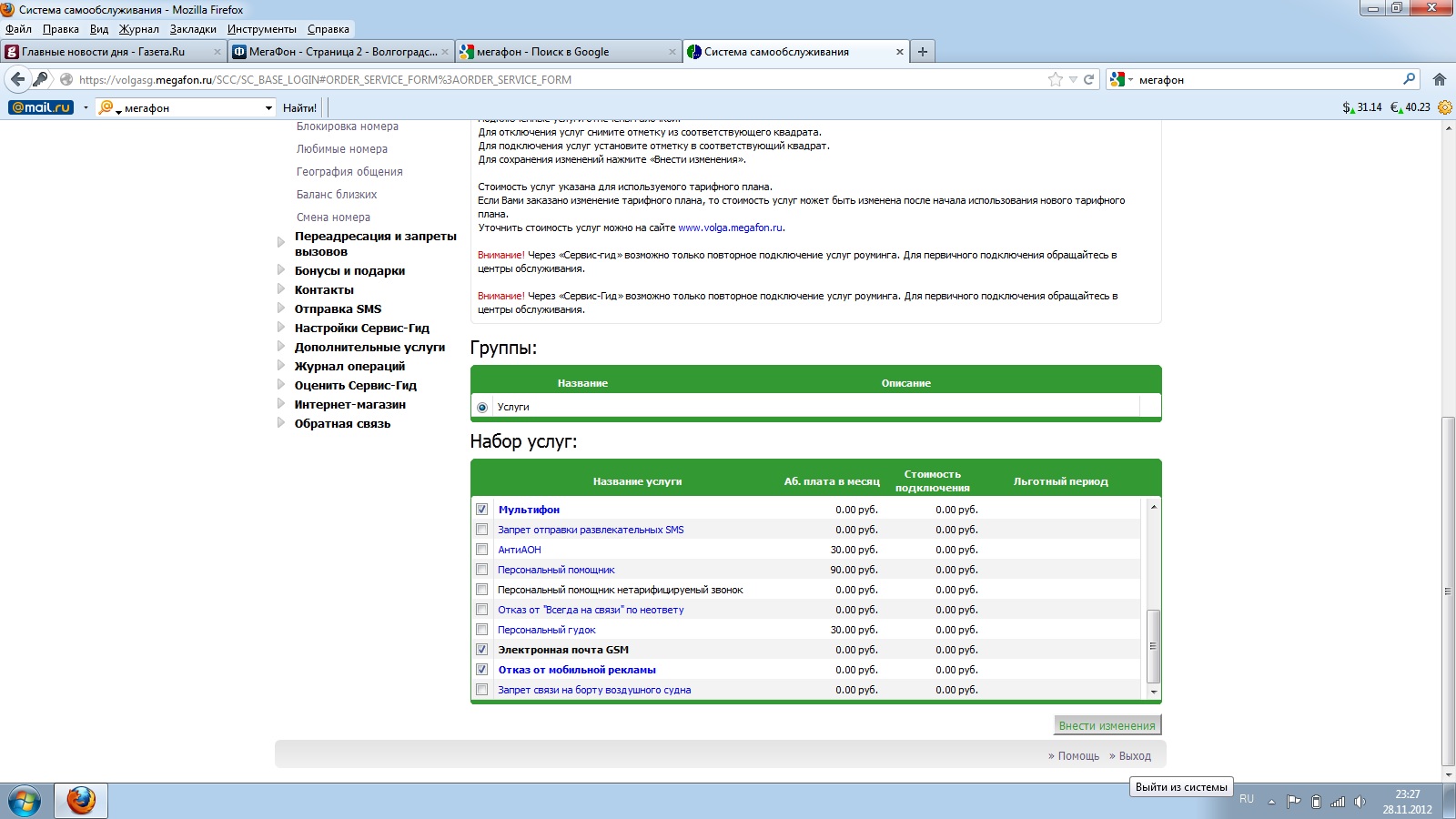This screenshot has width=1456, height=819.
Task: Click the Firefox back arrow button
Action: pyautogui.click(x=17, y=79)
